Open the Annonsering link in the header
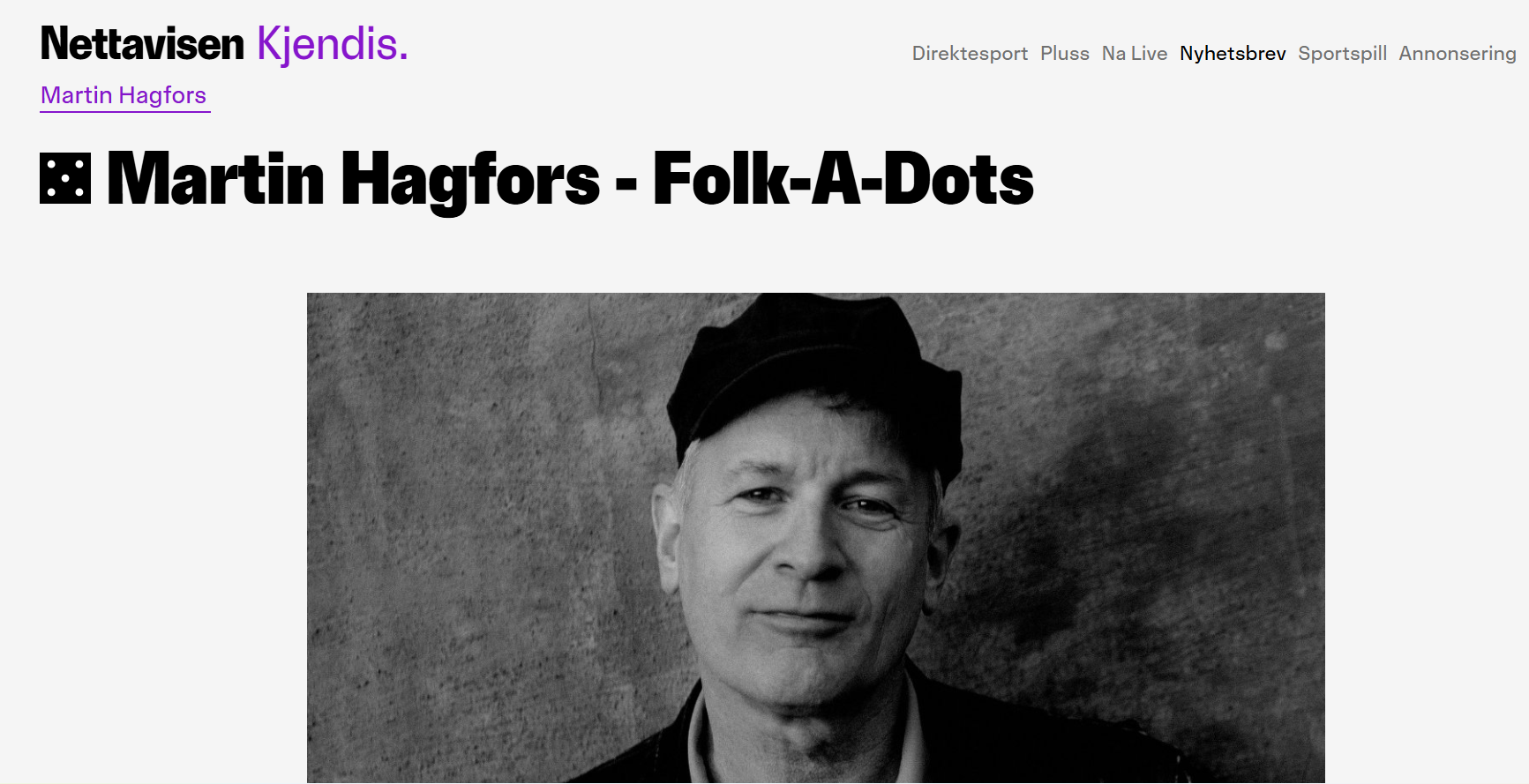 pyautogui.click(x=1458, y=54)
